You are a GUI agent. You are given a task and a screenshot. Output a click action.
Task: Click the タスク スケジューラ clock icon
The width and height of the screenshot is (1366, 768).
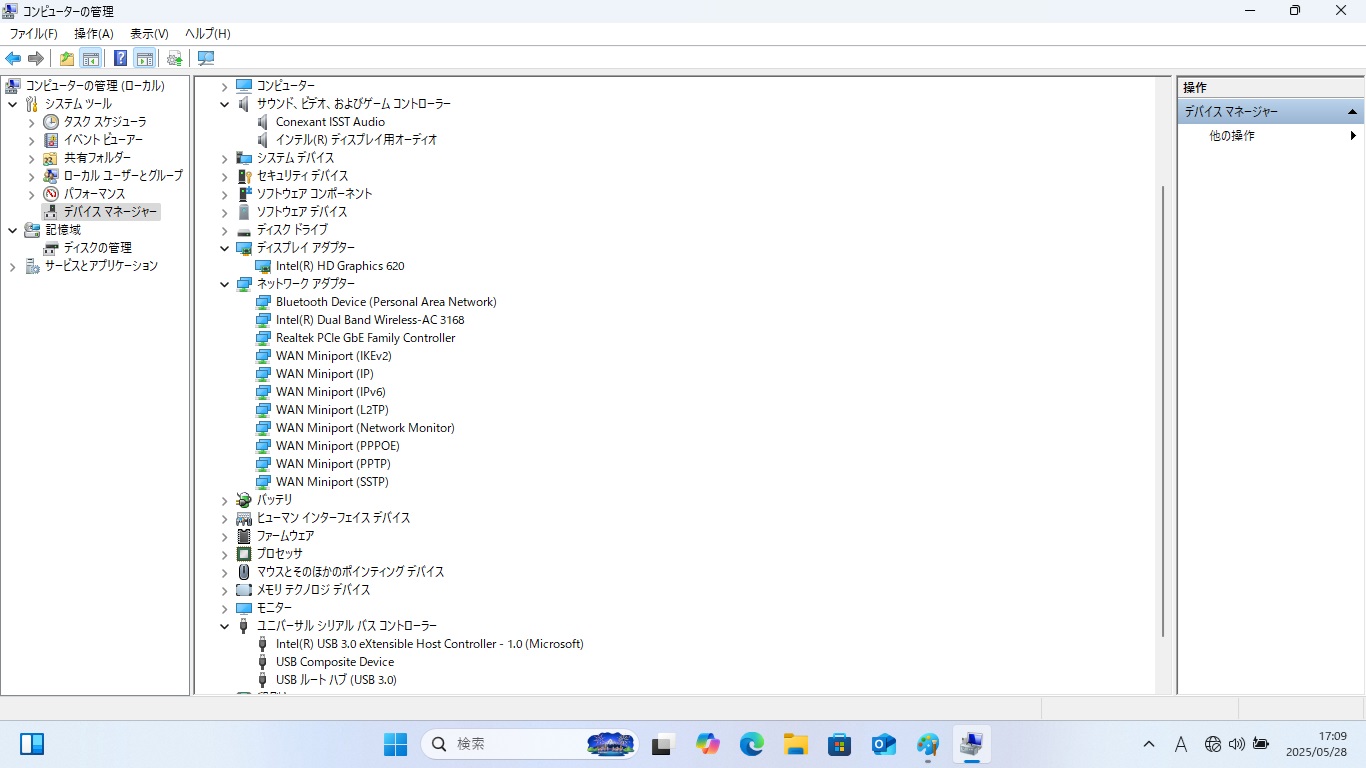coord(51,122)
